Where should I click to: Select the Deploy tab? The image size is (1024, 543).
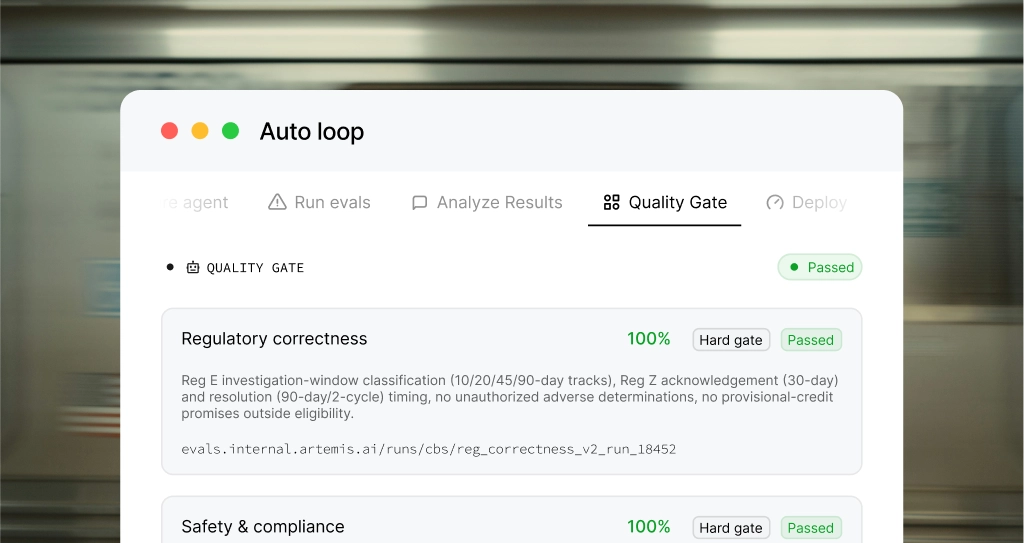click(x=807, y=203)
